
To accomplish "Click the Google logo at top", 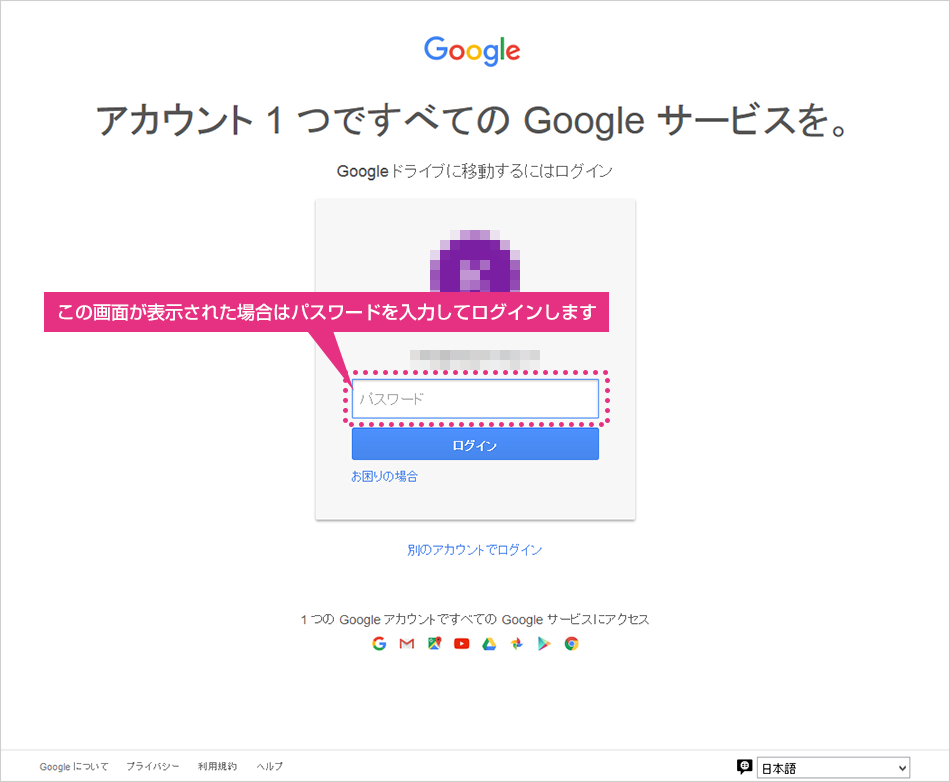I will pyautogui.click(x=472, y=50).
